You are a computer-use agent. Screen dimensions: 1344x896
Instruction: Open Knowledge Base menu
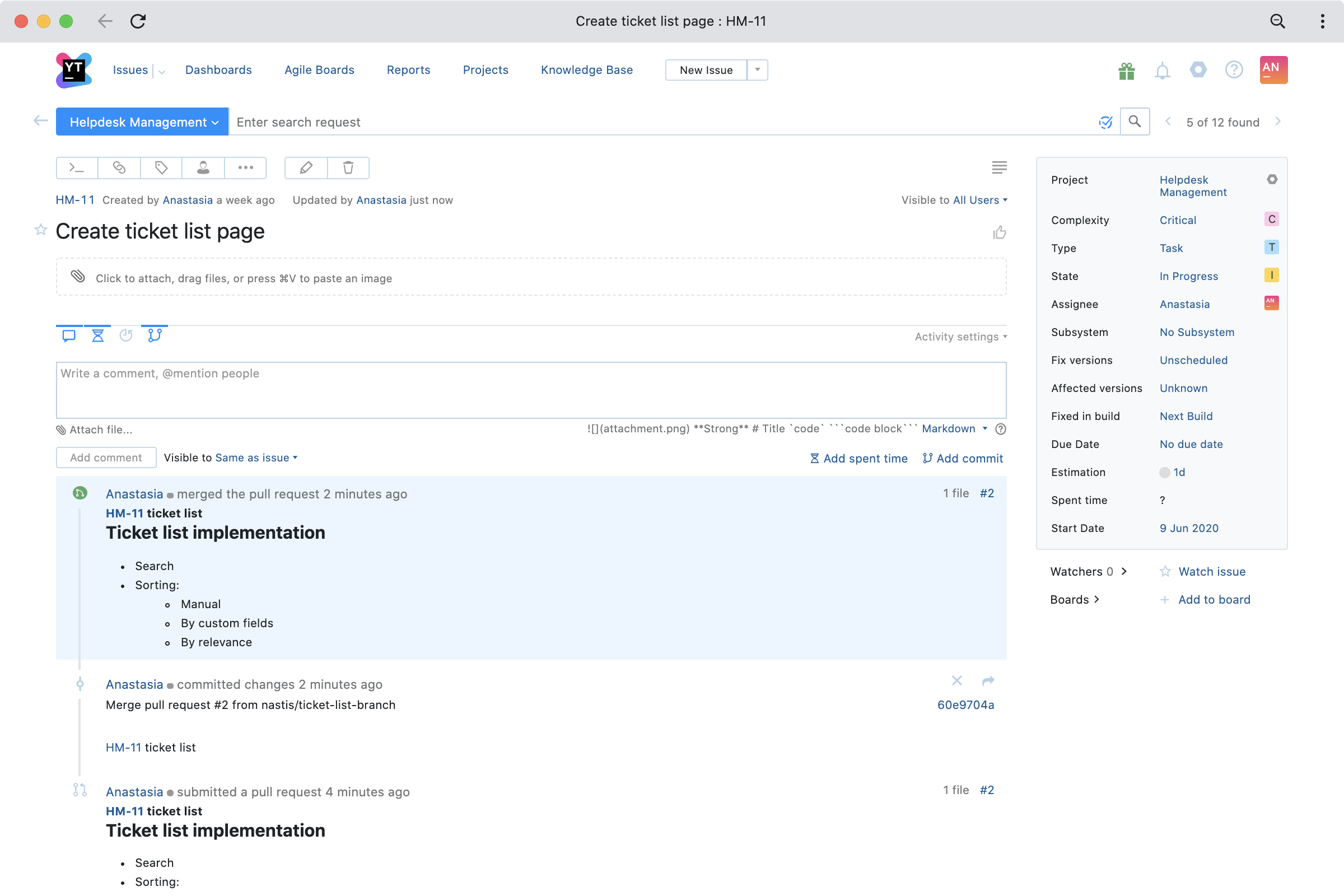(x=587, y=69)
